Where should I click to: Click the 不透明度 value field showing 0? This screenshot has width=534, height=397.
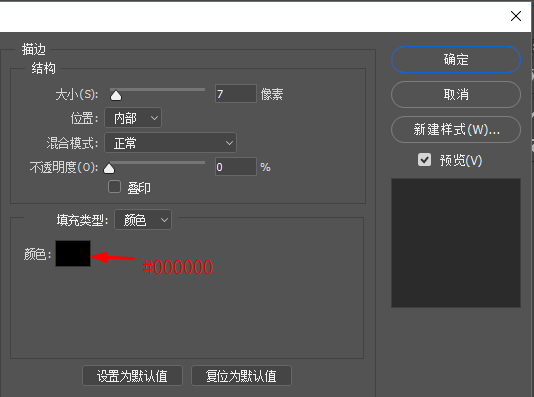coord(236,166)
